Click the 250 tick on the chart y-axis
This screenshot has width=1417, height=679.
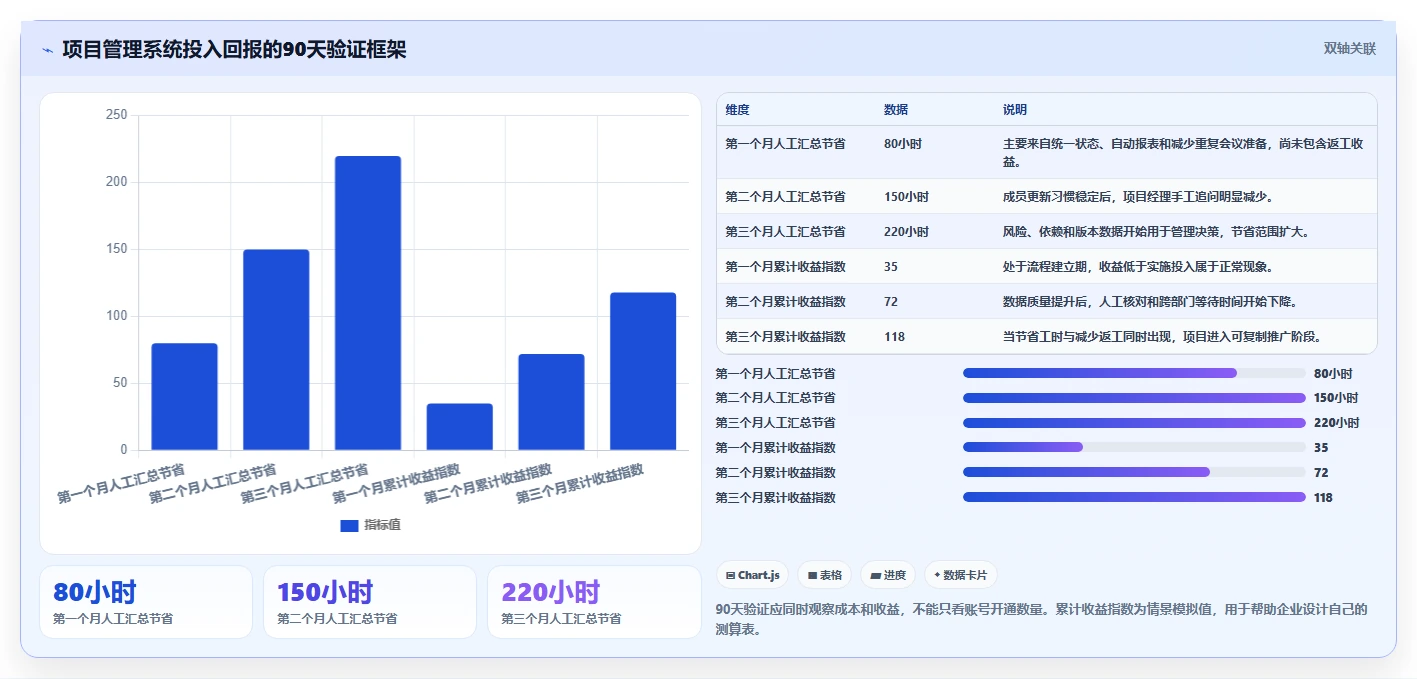[116, 115]
